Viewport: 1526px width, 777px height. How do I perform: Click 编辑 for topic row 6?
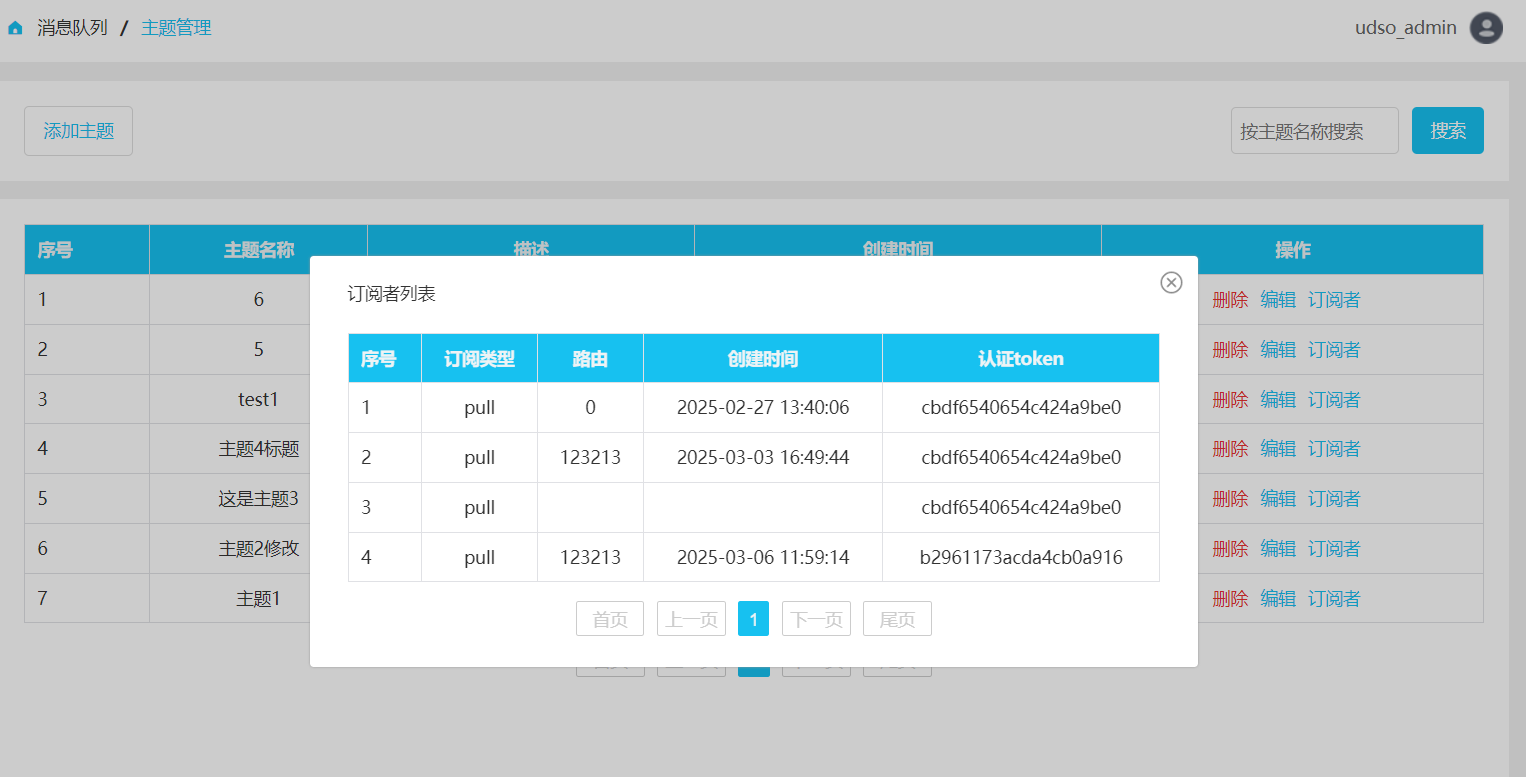tap(1278, 548)
